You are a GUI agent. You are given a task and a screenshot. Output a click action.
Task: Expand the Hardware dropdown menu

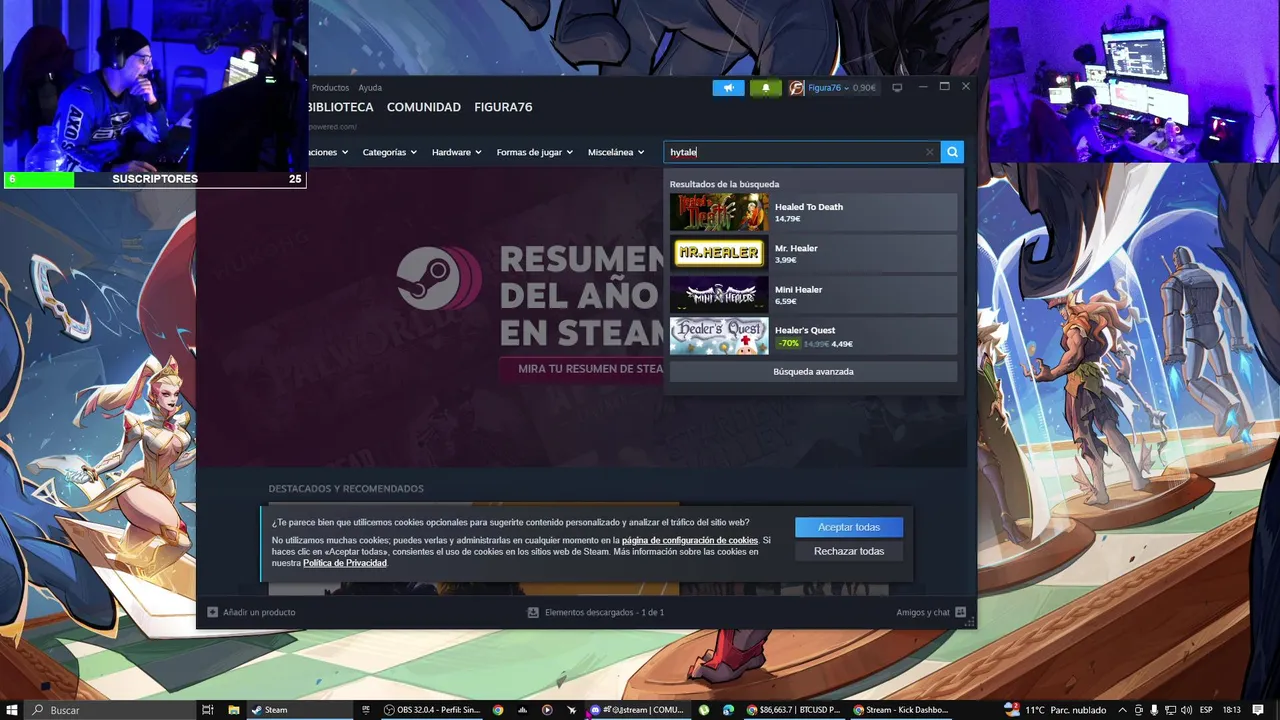(456, 152)
